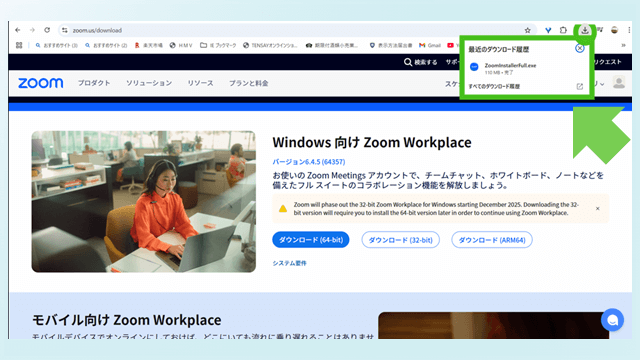Viewport: 640px width, 360px height.
Task: Click the yellow warning triangle icon
Action: click(282, 209)
